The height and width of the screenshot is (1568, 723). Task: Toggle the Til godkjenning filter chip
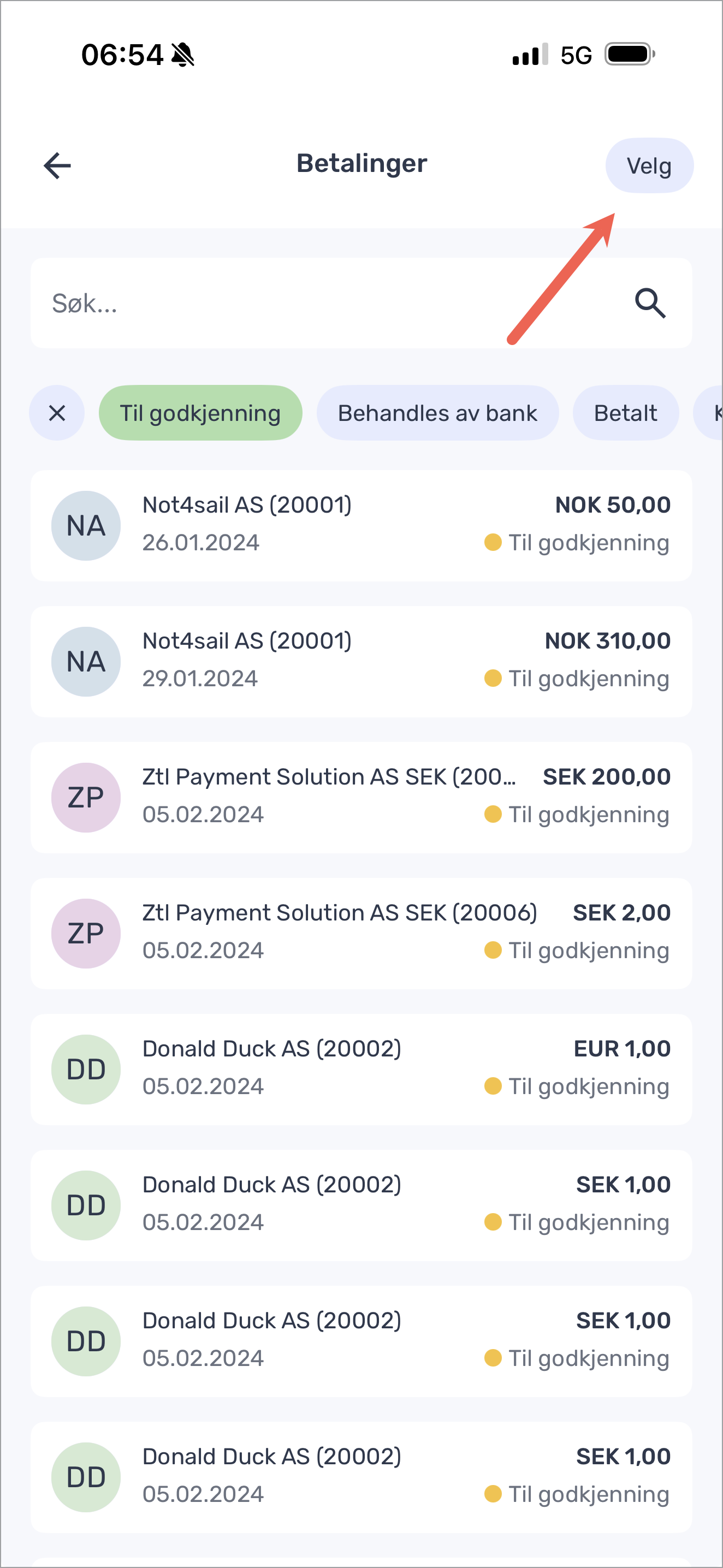(200, 413)
